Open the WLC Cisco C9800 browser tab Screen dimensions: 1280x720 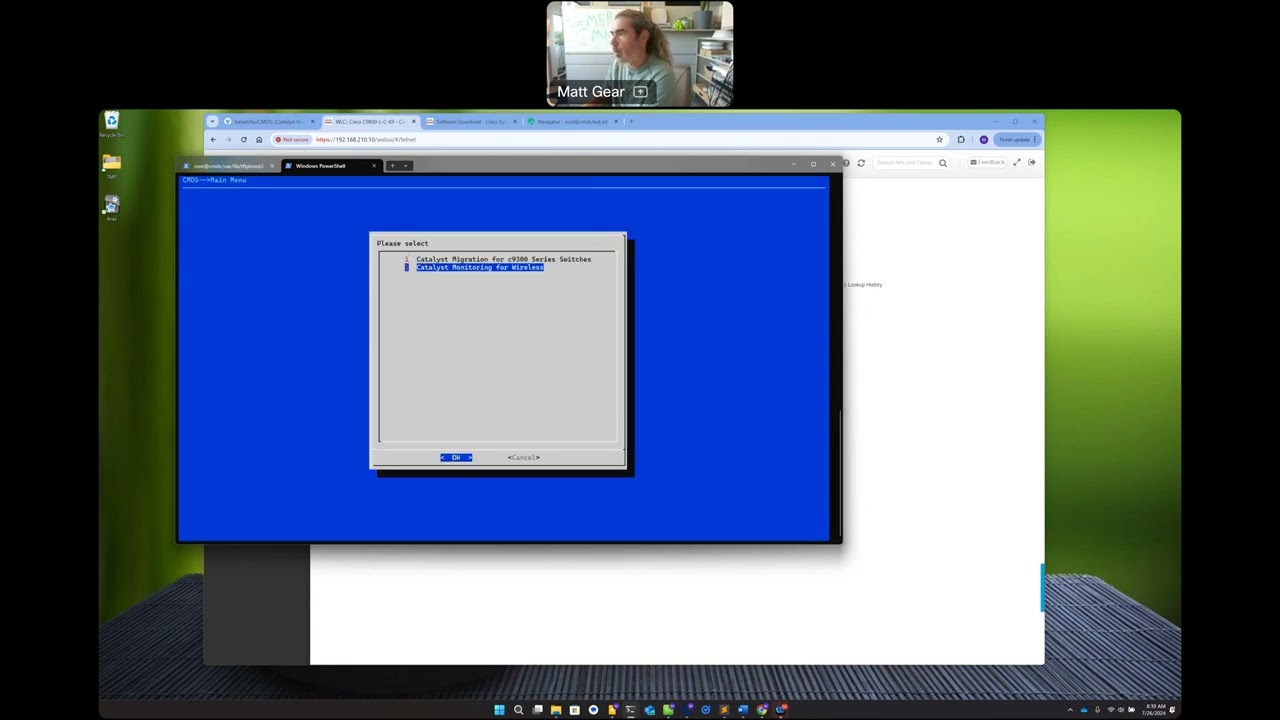tap(369, 122)
